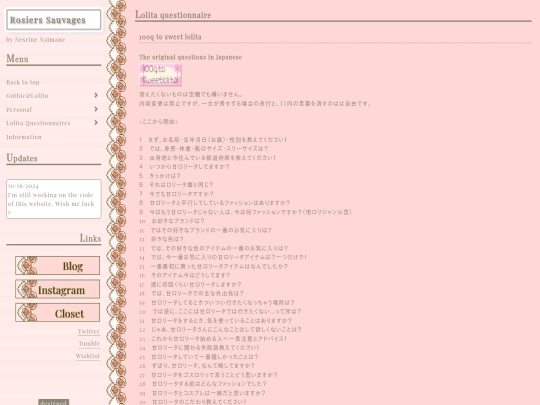Viewport: 540px width, 405px height.
Task: Expand the Lolita Questionnaires chevron
Action: click(96, 123)
